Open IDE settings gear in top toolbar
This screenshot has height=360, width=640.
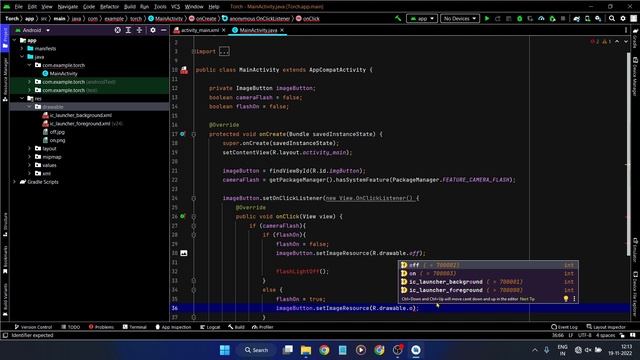point(623,18)
